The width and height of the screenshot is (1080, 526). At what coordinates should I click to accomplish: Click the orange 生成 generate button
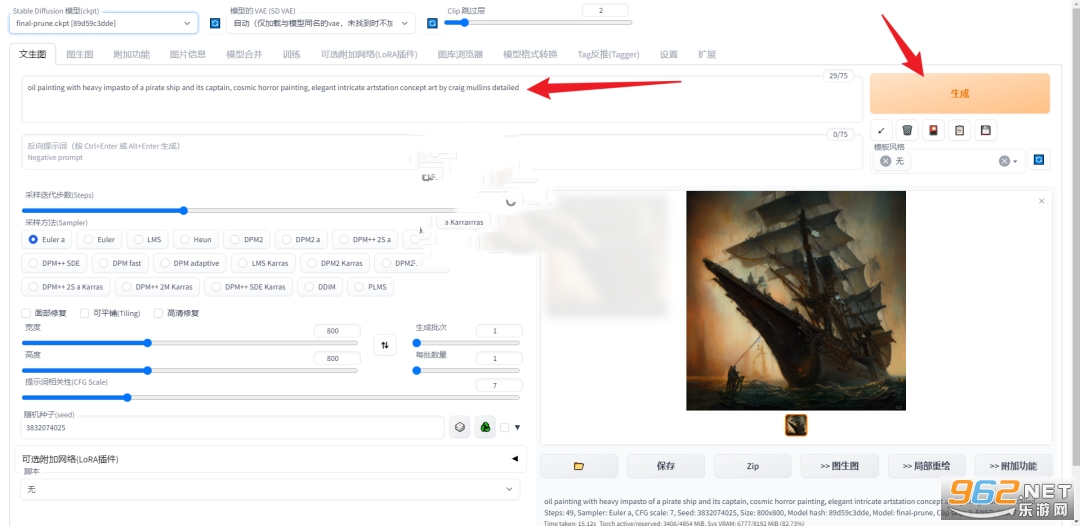point(959,94)
